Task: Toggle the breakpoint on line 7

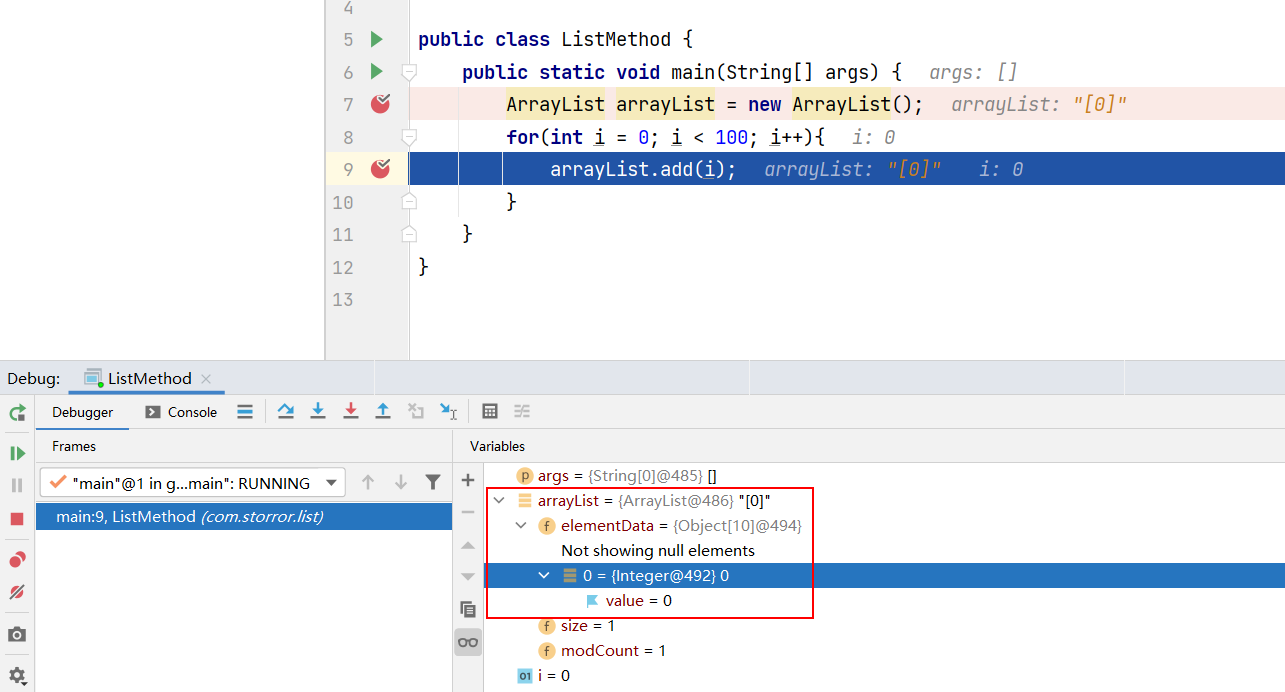Action: 380,104
